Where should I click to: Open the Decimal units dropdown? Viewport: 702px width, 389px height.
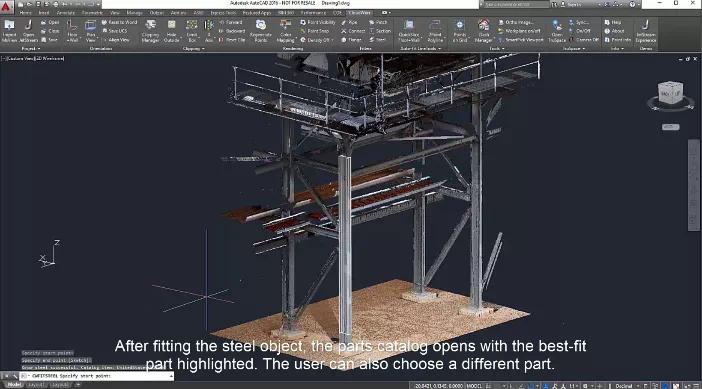pyautogui.click(x=627, y=385)
